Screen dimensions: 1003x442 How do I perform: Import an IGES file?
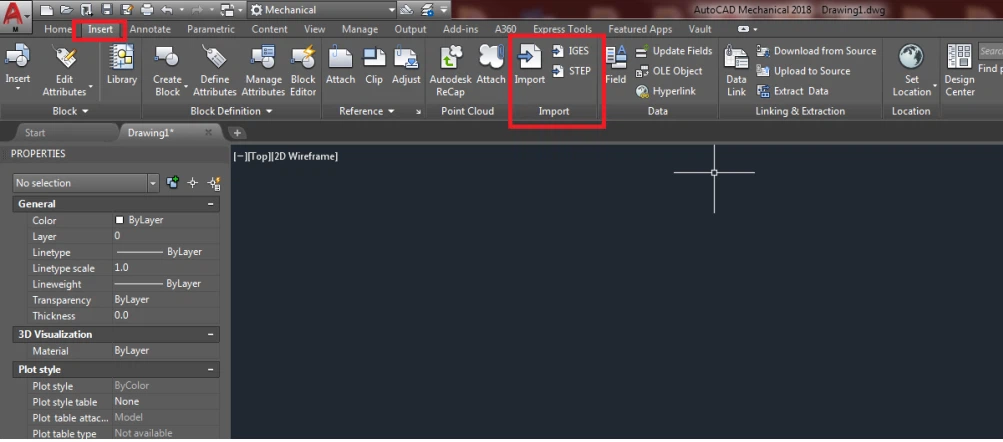click(x=571, y=51)
